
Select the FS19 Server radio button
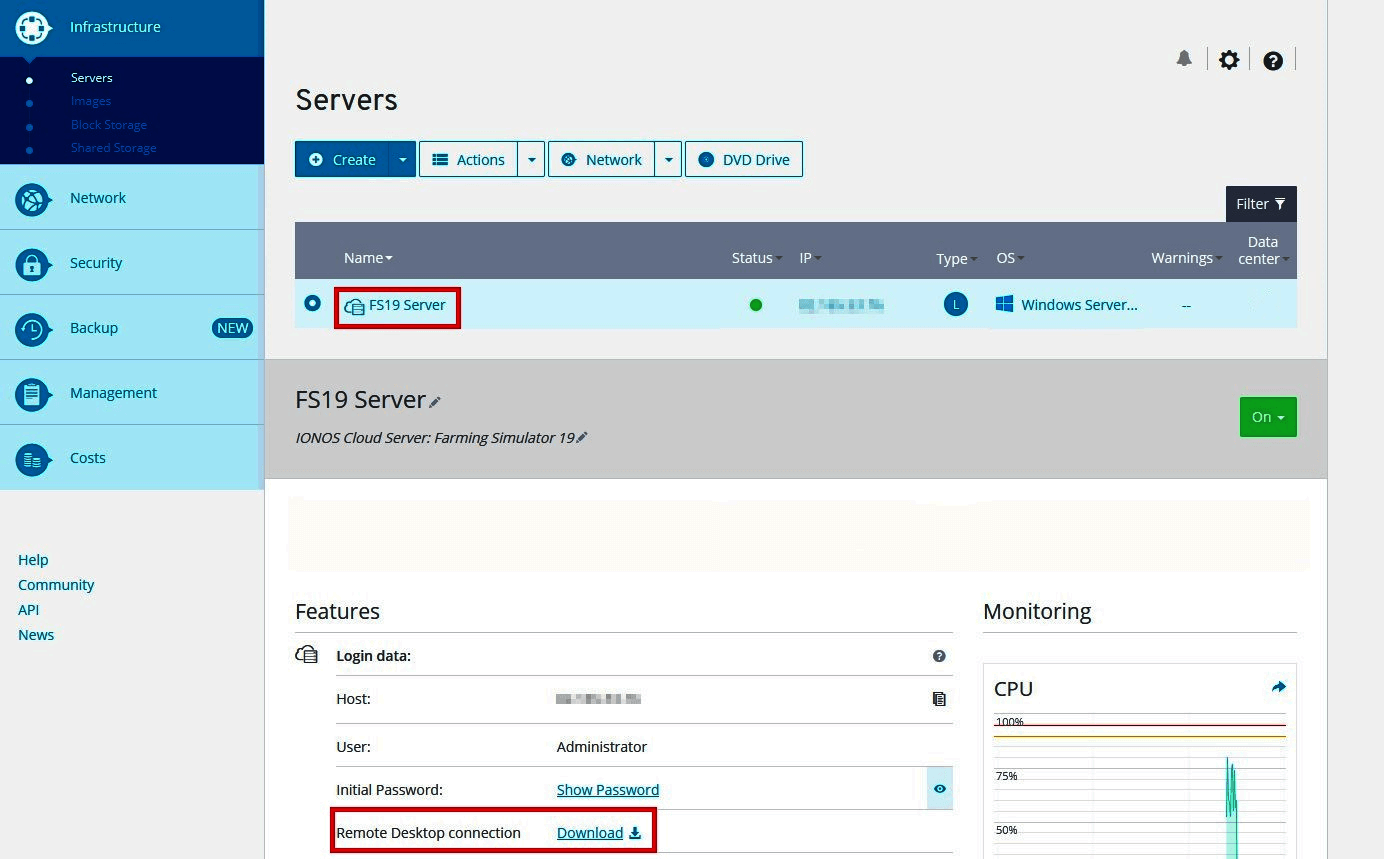pos(313,302)
